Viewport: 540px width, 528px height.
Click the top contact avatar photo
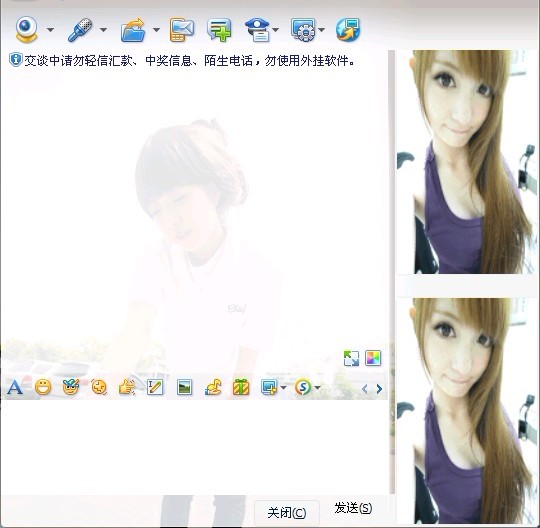tap(467, 162)
